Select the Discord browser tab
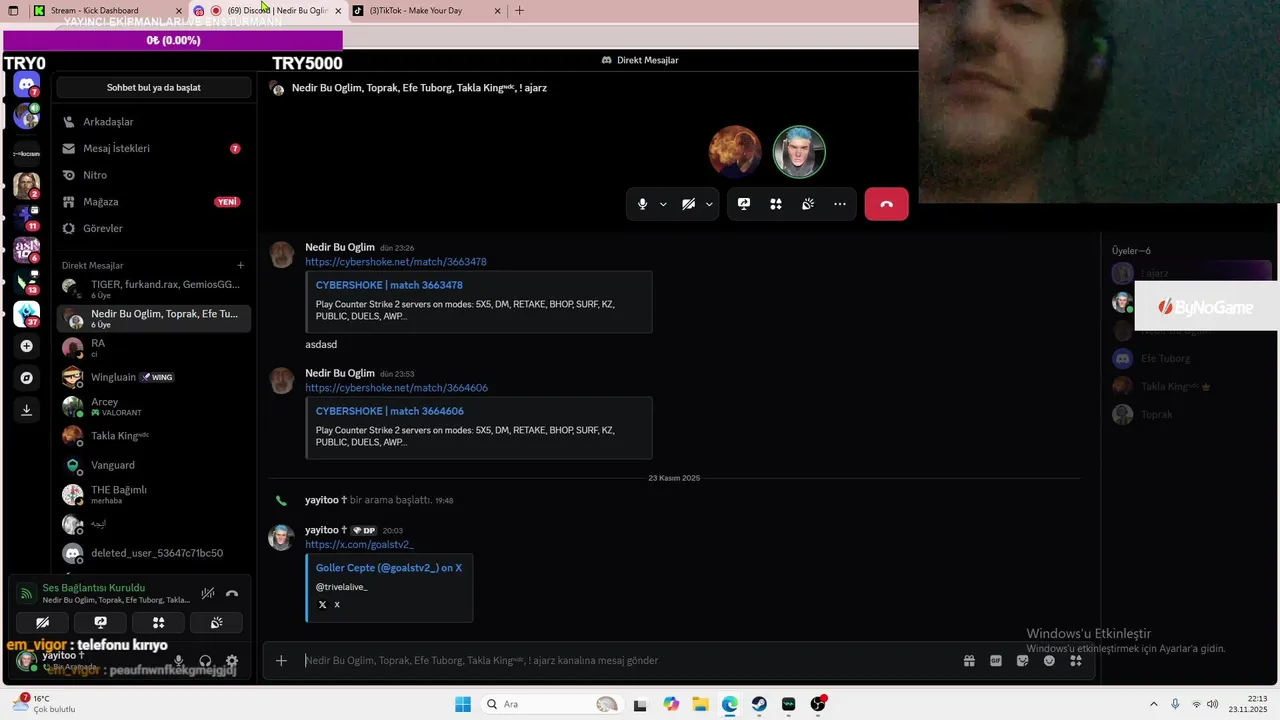The image size is (1280, 720). point(268,10)
